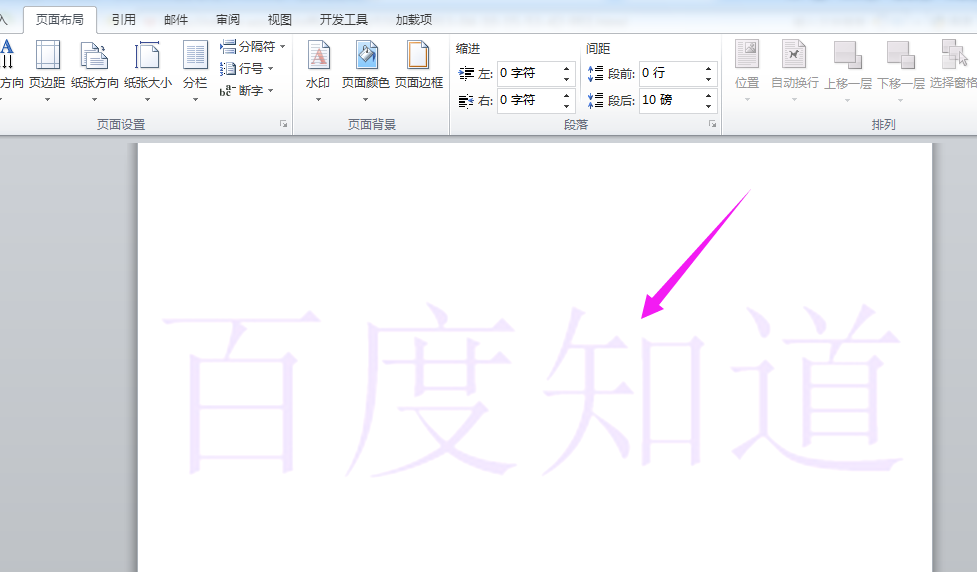This screenshot has height=572, width=977.
Task: Decrease left indent with down arrow
Action: pyautogui.click(x=566, y=79)
